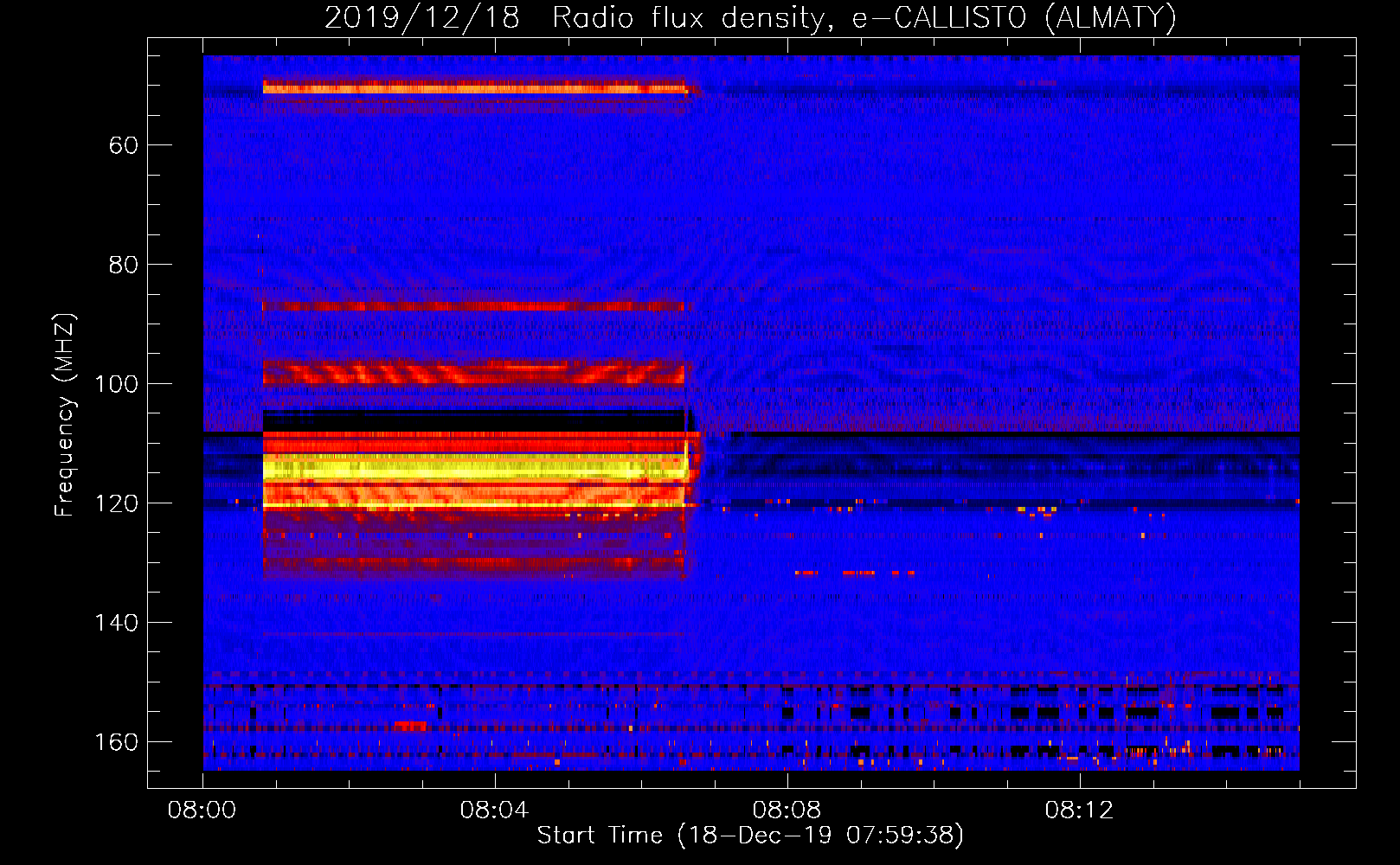Click the 'Start Time (18-Dec-19 07:59:38)' label

[x=750, y=836]
